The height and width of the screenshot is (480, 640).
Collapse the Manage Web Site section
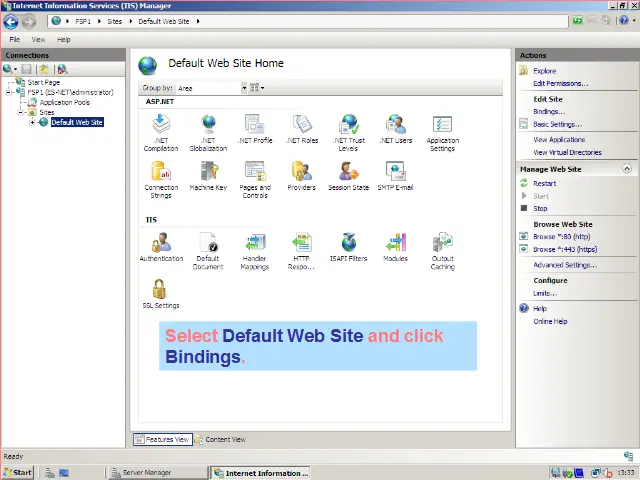[x=627, y=169]
